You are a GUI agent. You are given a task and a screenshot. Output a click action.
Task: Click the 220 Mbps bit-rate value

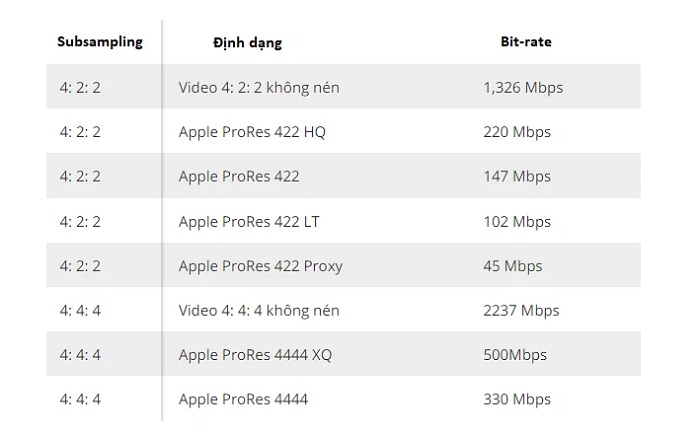(x=516, y=132)
